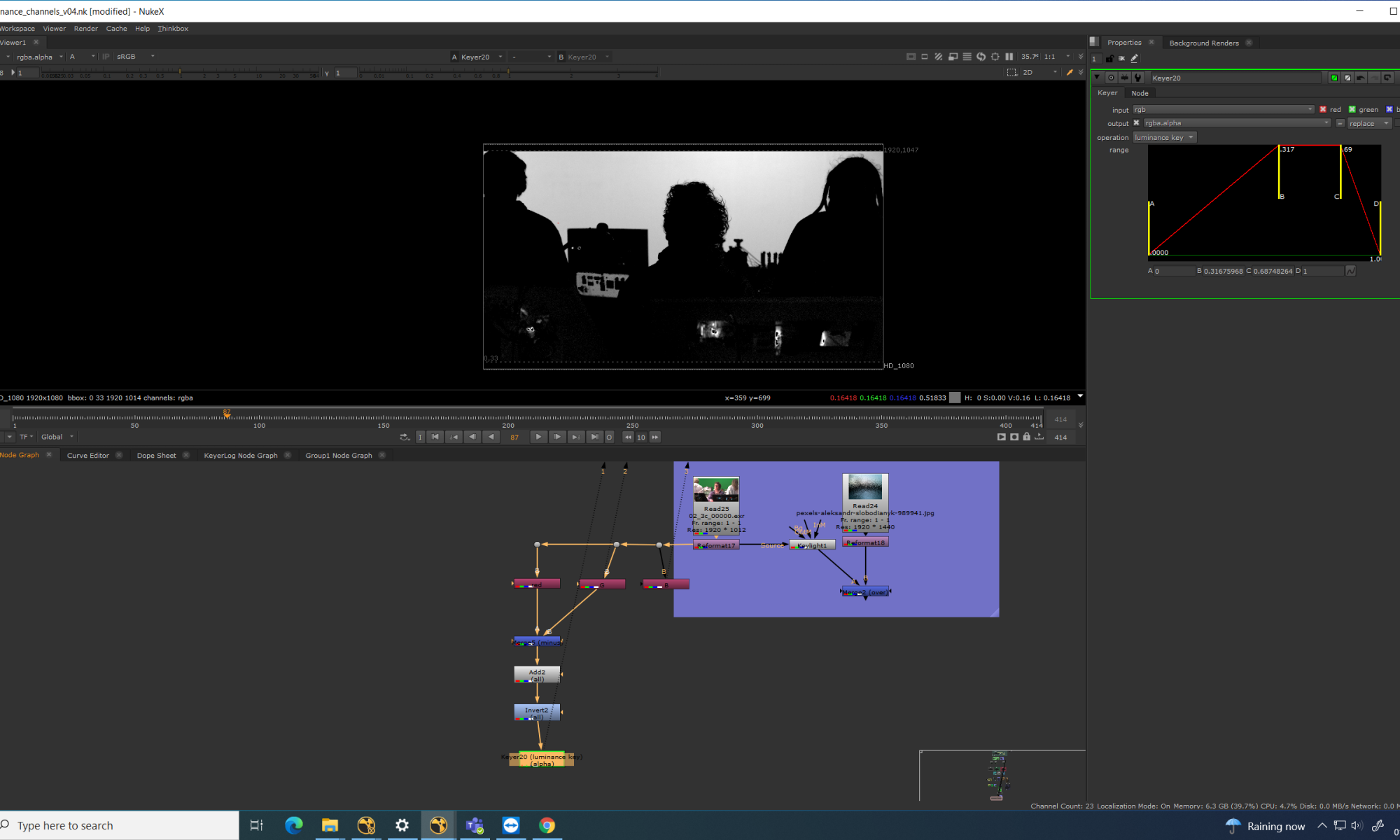
Task: Open the Render menu
Action: [85, 29]
